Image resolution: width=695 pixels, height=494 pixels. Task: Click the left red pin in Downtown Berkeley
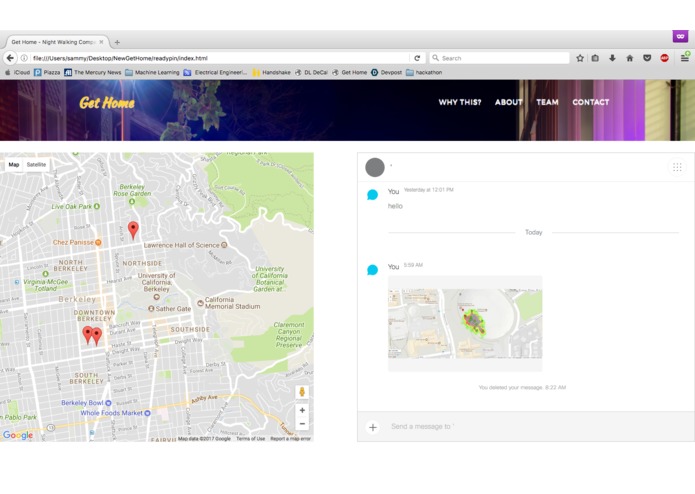pyautogui.click(x=88, y=335)
